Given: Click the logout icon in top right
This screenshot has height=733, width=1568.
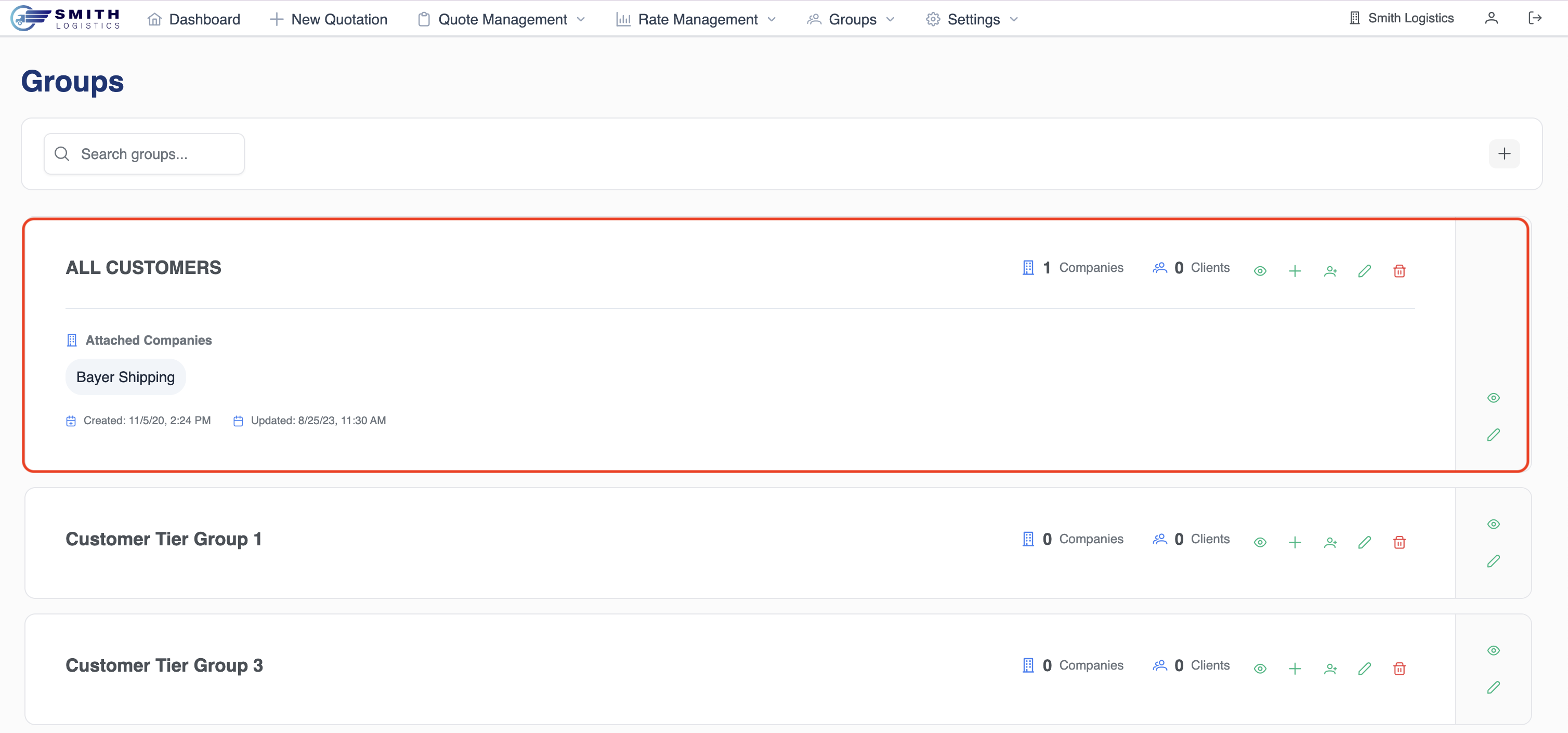Looking at the screenshot, I should coord(1535,18).
